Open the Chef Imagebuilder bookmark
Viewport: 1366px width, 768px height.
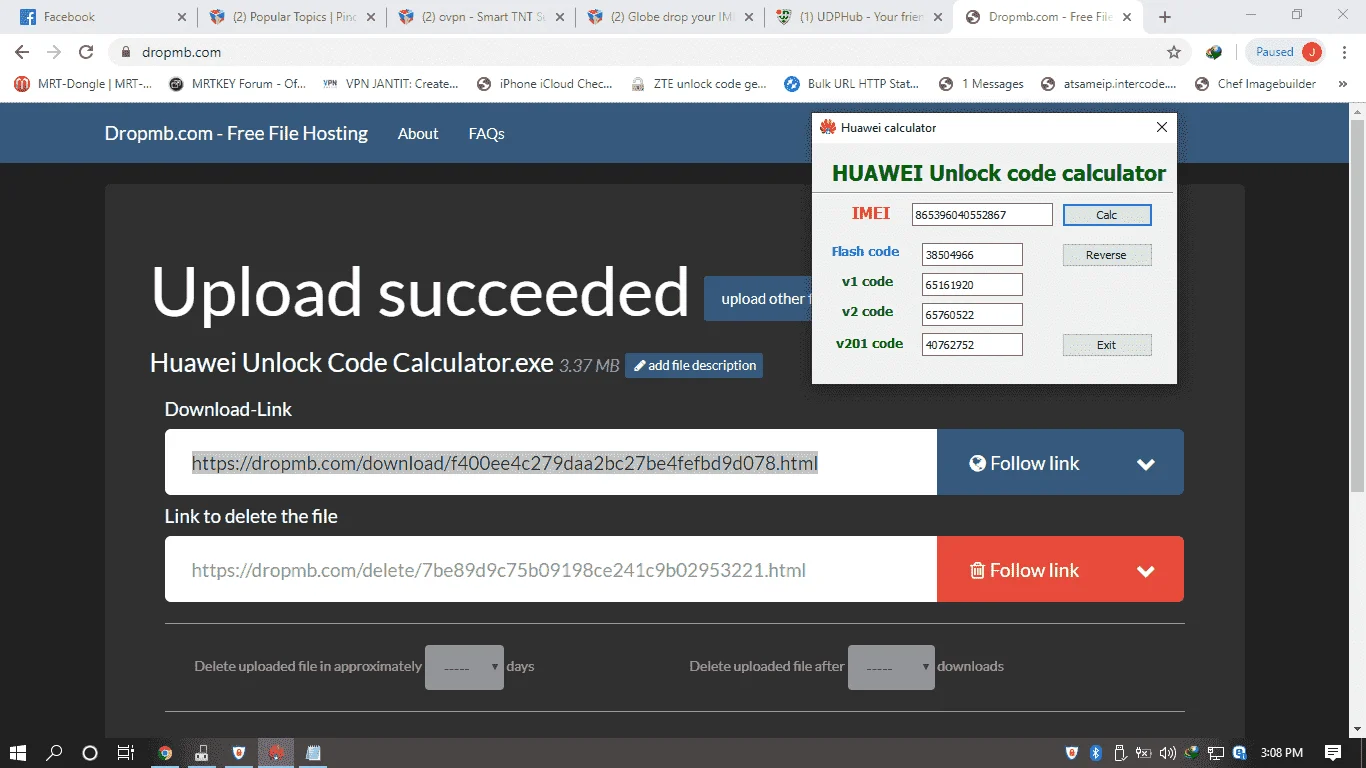point(1256,84)
